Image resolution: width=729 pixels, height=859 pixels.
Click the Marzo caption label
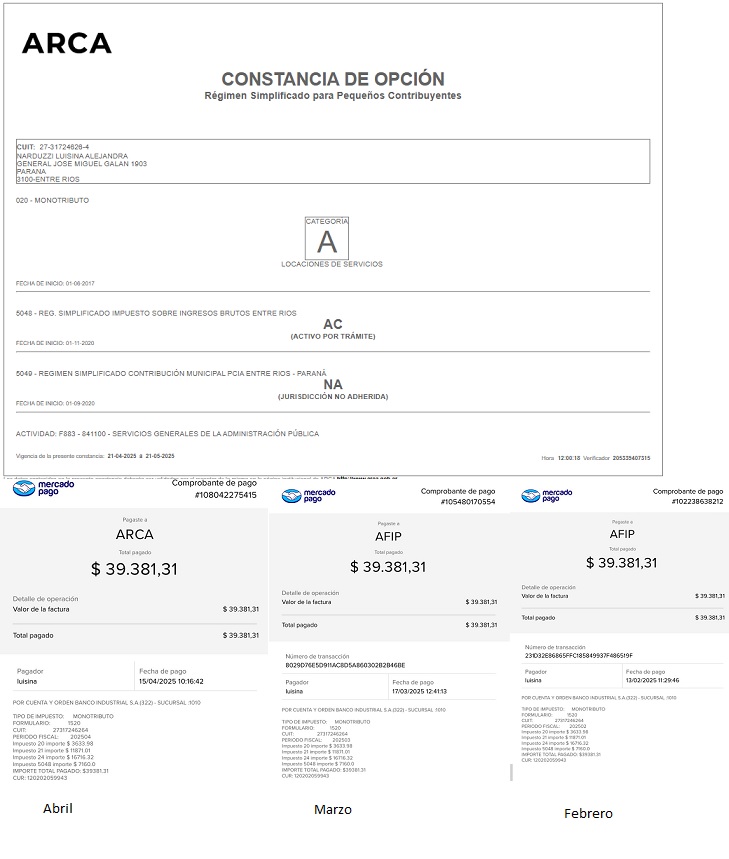point(332,810)
